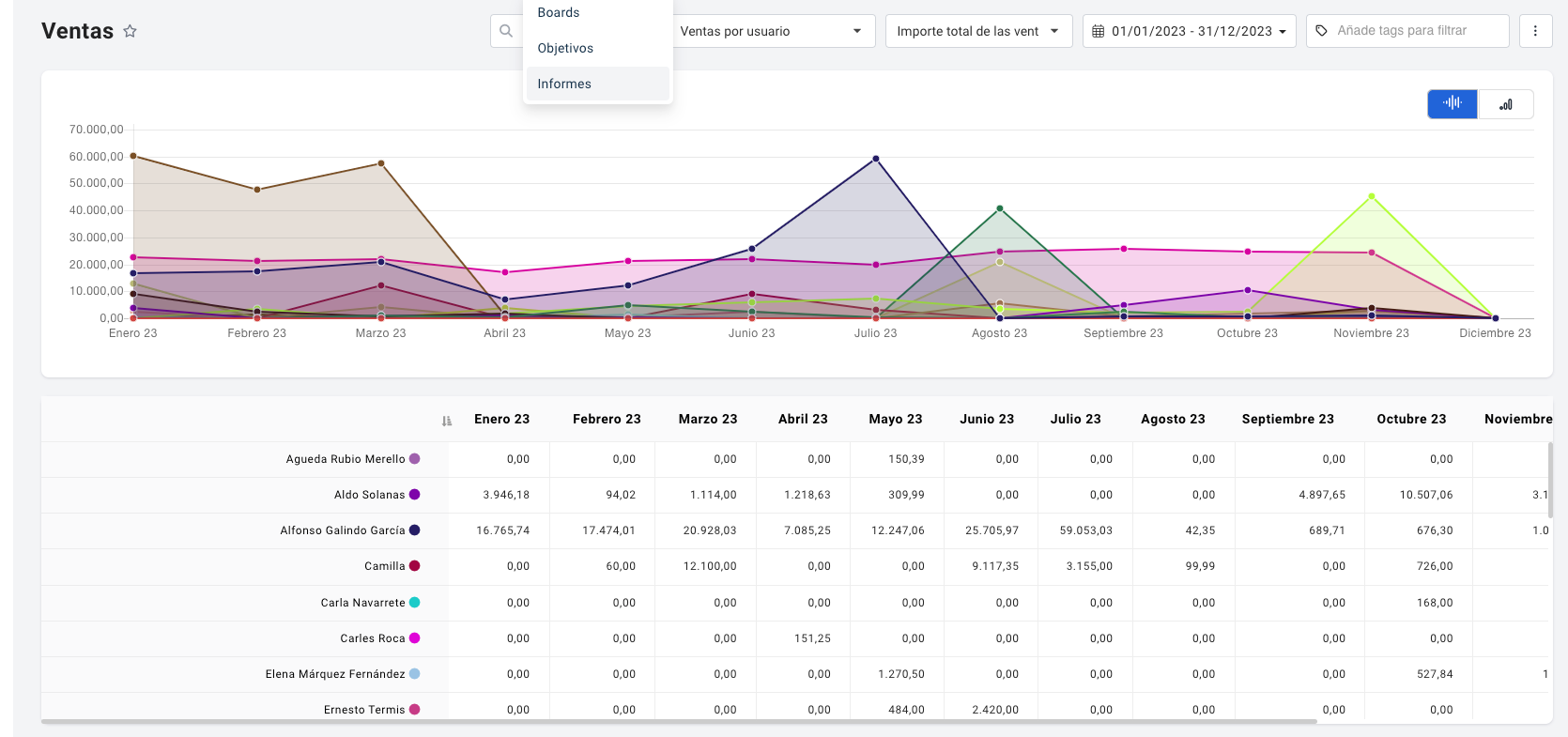1568x737 pixels.
Task: Click the search magnifier icon
Action: pyautogui.click(x=506, y=31)
